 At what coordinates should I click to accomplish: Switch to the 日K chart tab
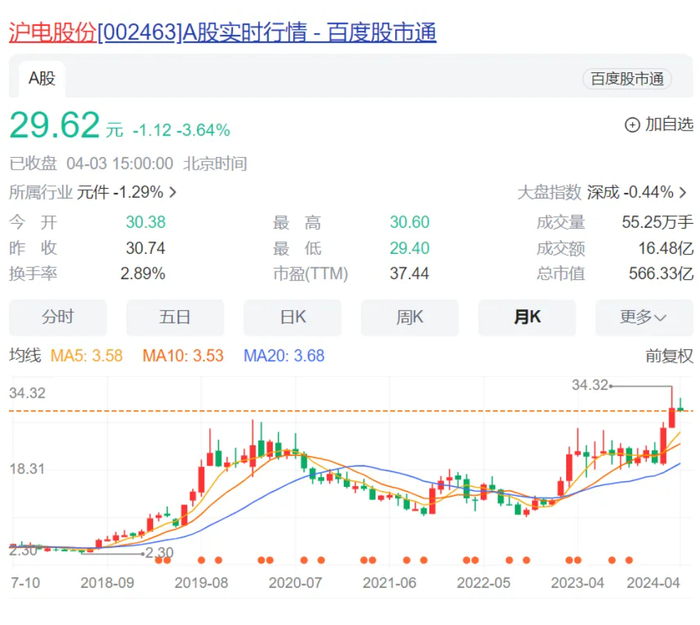click(292, 317)
